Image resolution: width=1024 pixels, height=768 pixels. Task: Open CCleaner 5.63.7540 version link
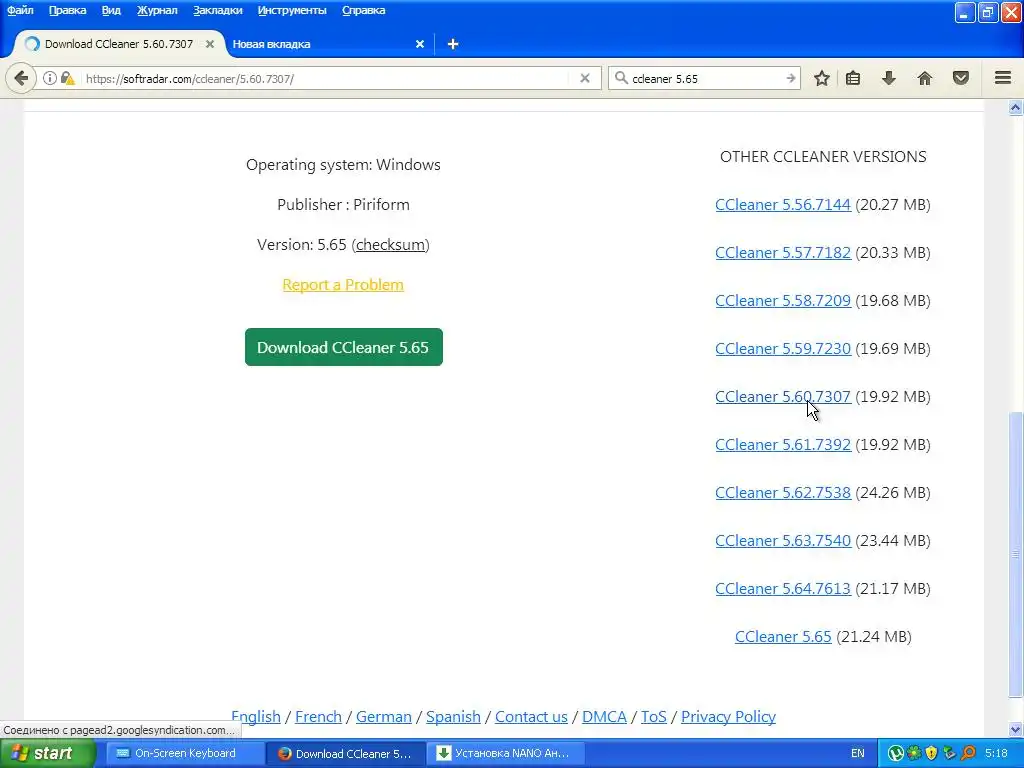click(x=783, y=541)
